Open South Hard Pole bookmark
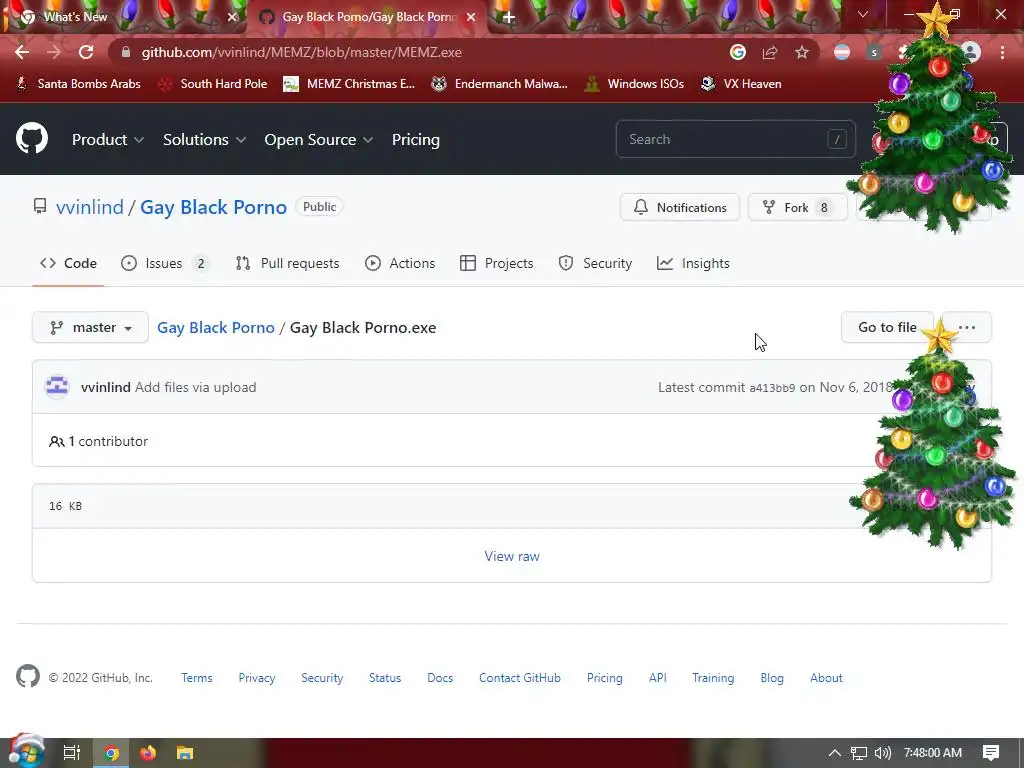 [214, 84]
